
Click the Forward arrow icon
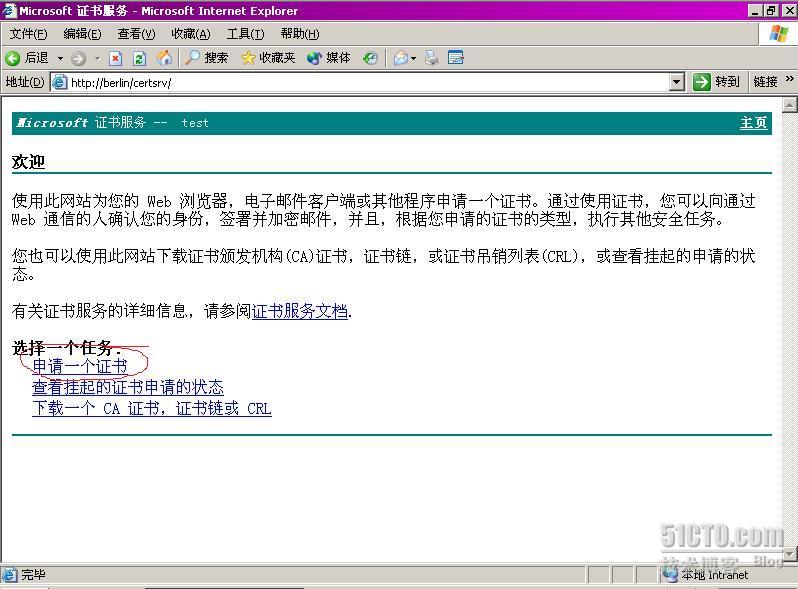78,59
